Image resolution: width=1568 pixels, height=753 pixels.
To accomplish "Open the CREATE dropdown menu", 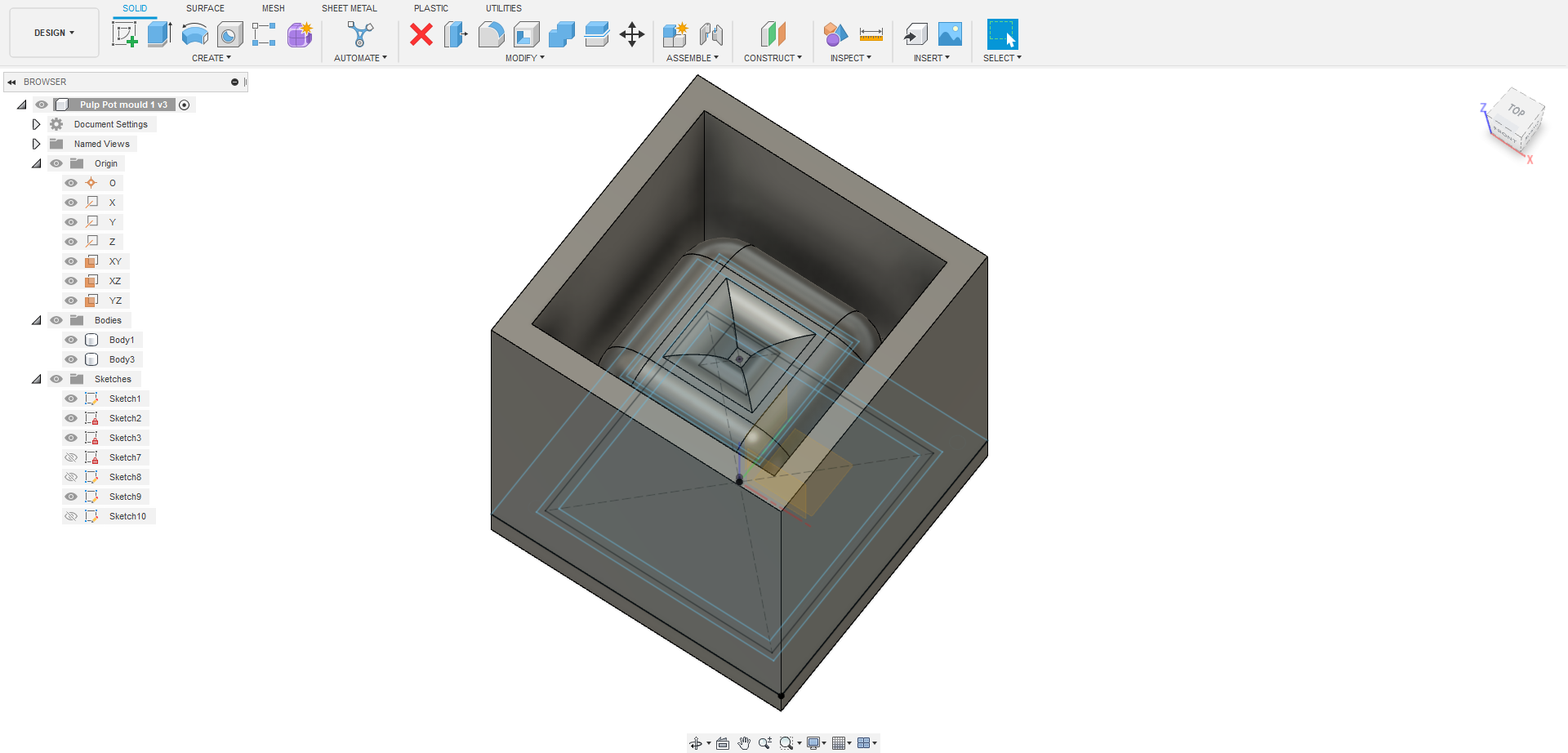I will click(x=212, y=58).
